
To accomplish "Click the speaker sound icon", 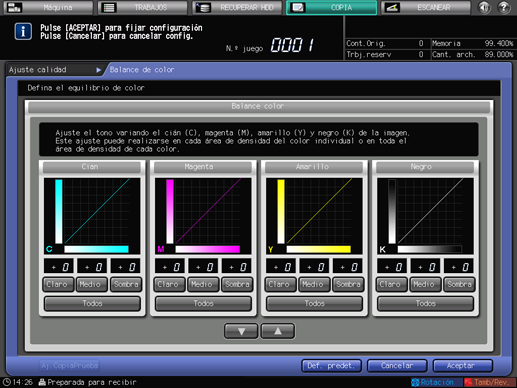I will click(484, 7).
